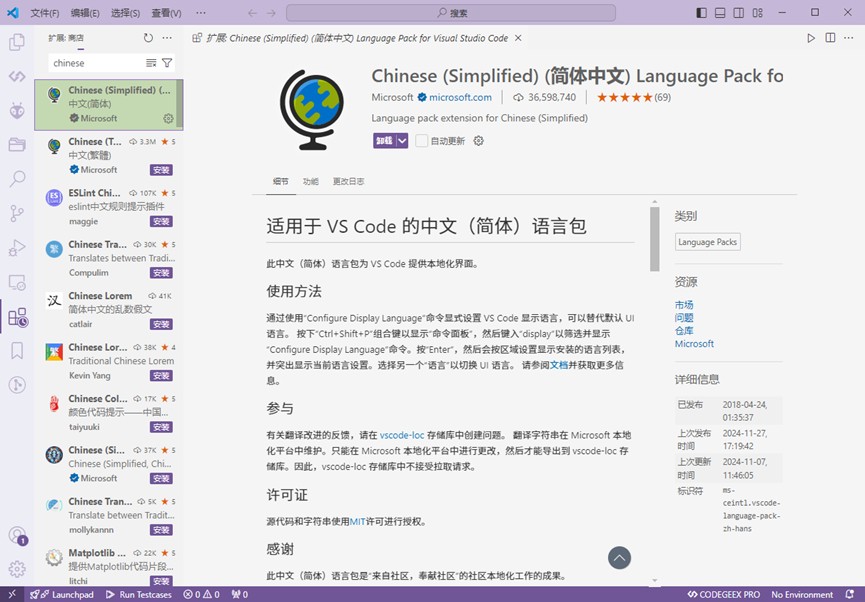Open the MIT license link

pyautogui.click(x=357, y=521)
